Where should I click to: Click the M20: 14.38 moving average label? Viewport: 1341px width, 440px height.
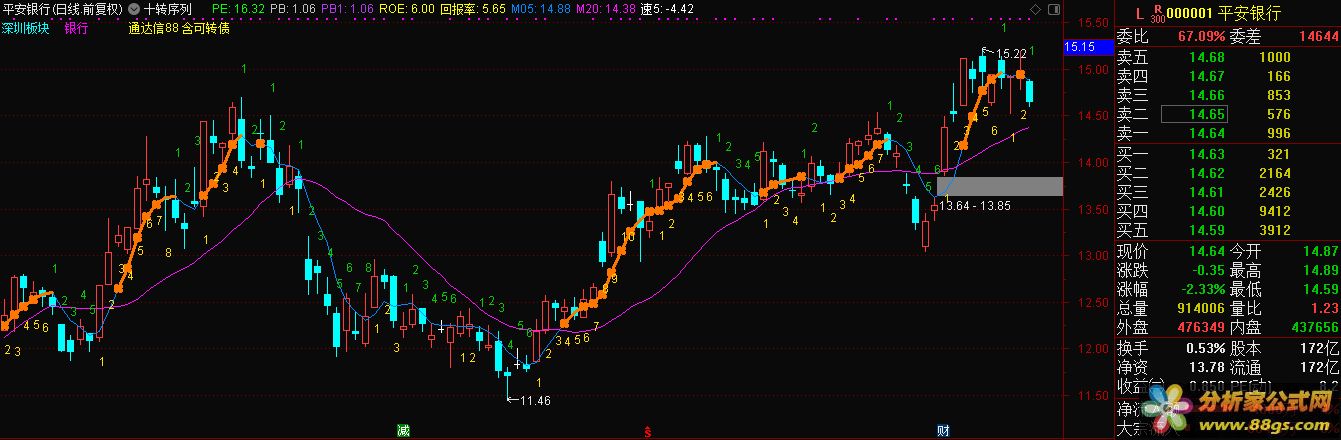pyautogui.click(x=607, y=8)
